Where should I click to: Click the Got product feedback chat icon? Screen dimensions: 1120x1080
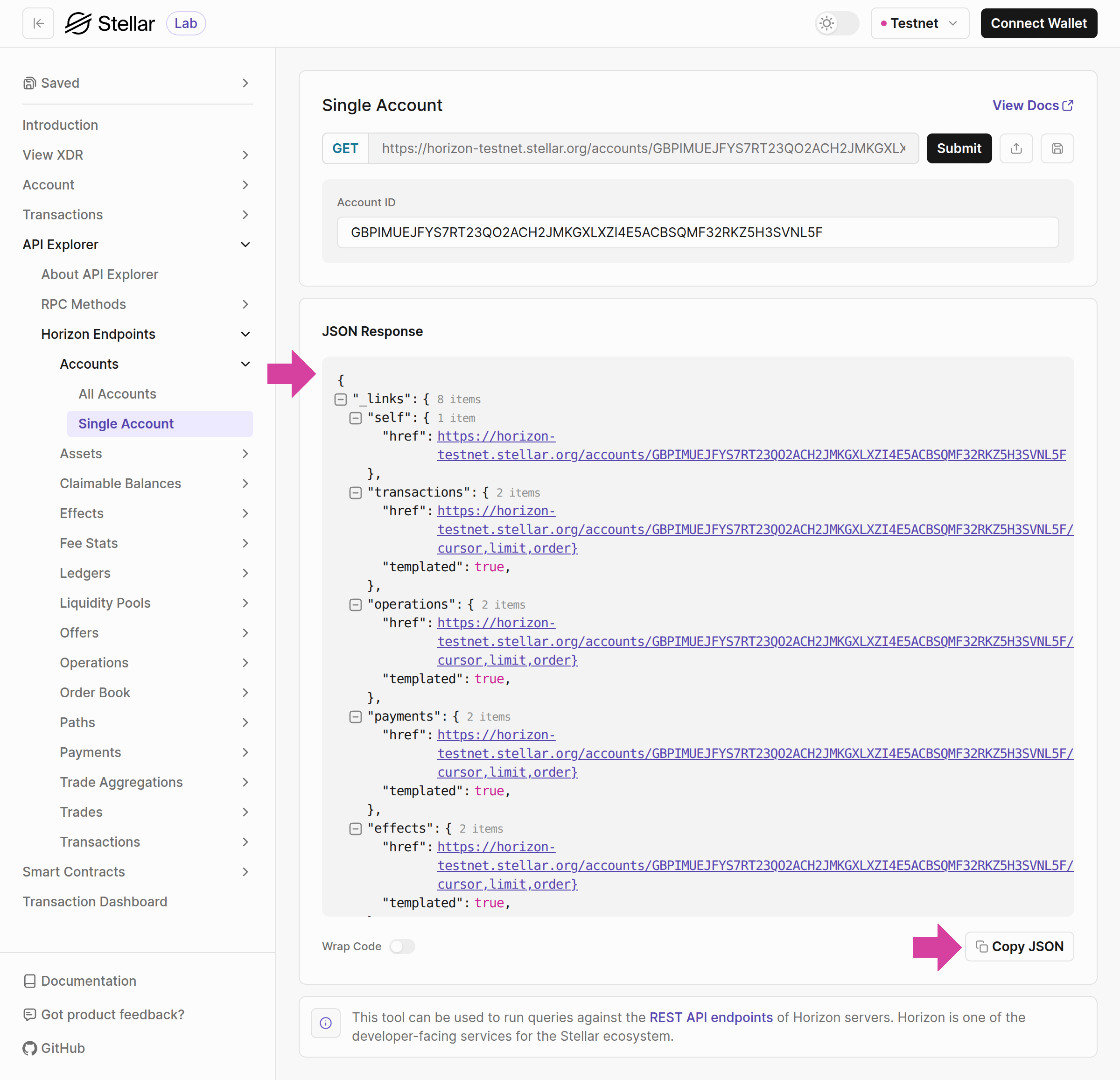click(x=29, y=1014)
